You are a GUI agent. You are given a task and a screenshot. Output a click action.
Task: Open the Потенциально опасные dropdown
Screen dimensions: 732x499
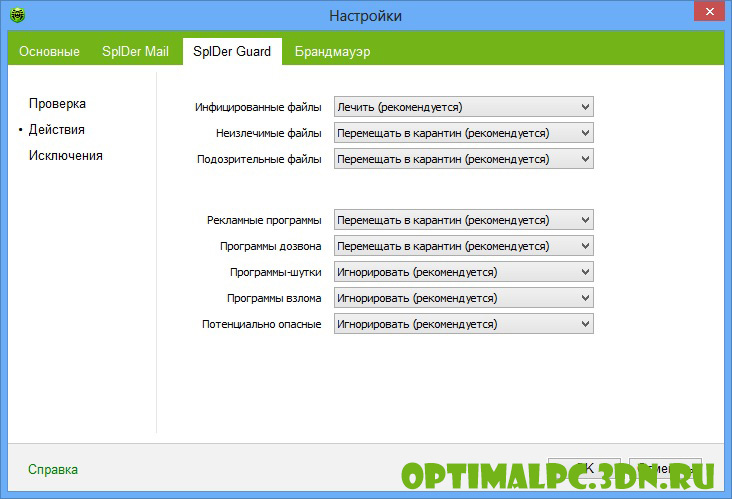tap(464, 324)
